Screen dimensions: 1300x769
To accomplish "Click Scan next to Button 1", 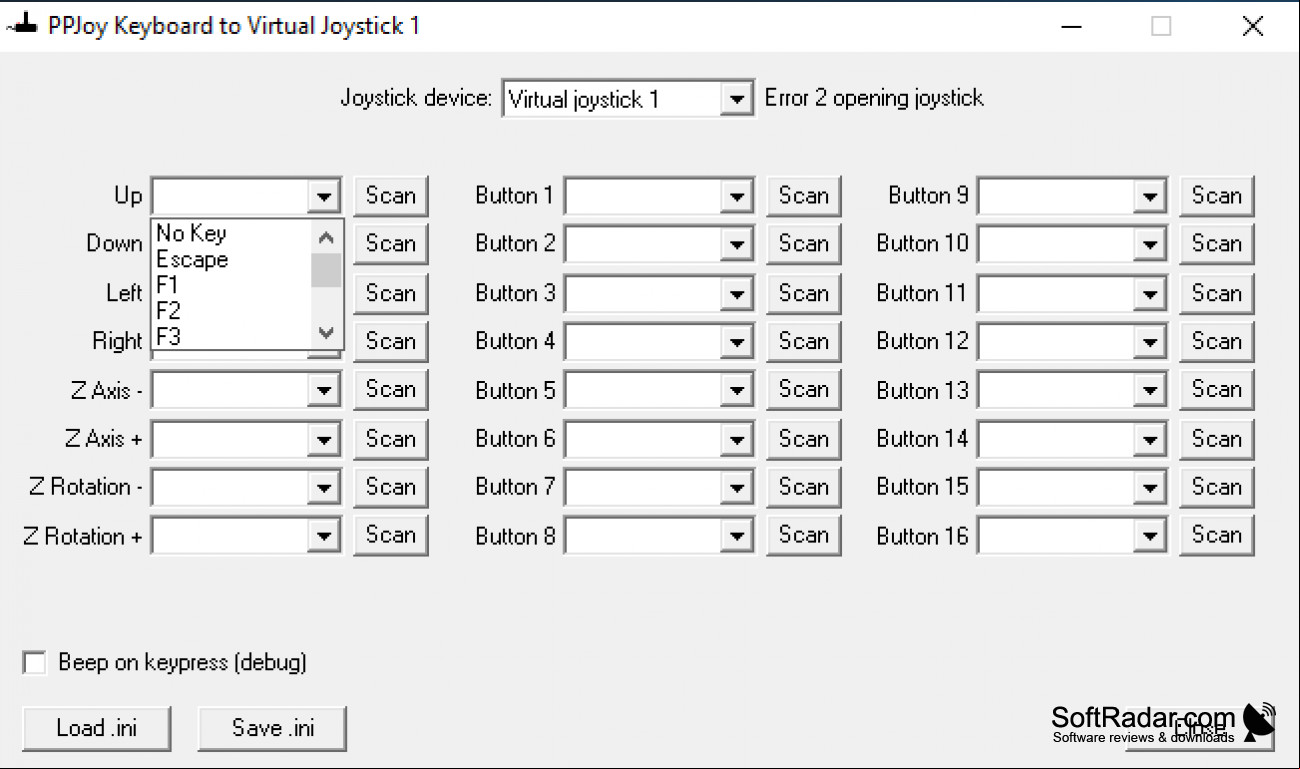I will (x=804, y=196).
